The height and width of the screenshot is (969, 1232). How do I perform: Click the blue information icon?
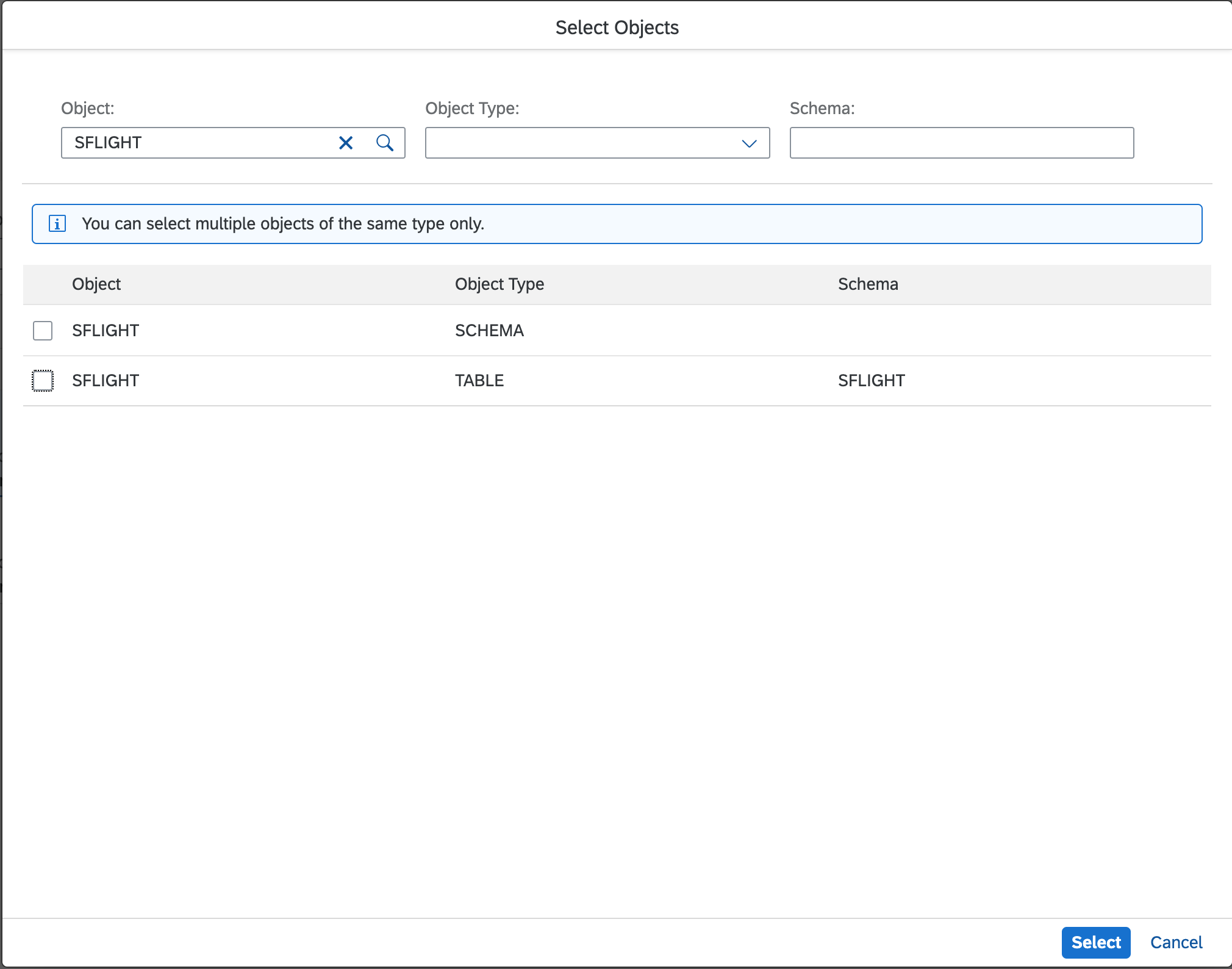(x=57, y=224)
